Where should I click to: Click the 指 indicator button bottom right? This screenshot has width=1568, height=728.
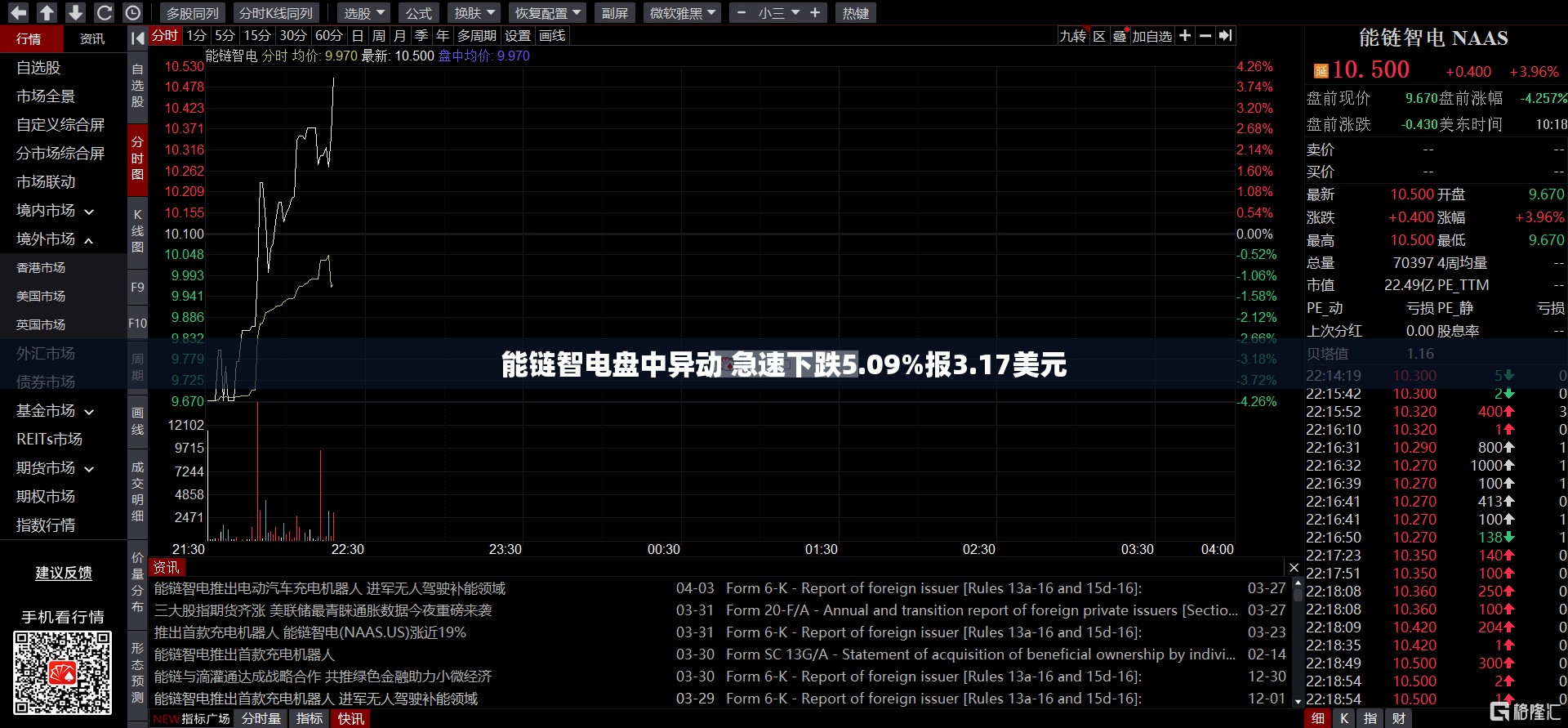click(1370, 718)
